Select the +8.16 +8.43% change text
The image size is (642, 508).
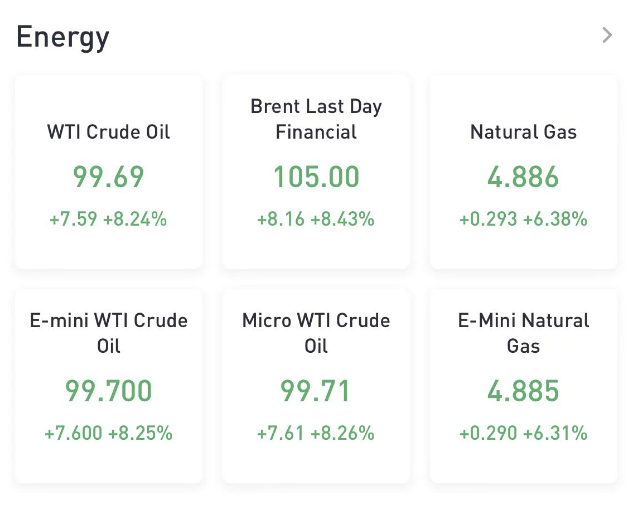point(316,218)
